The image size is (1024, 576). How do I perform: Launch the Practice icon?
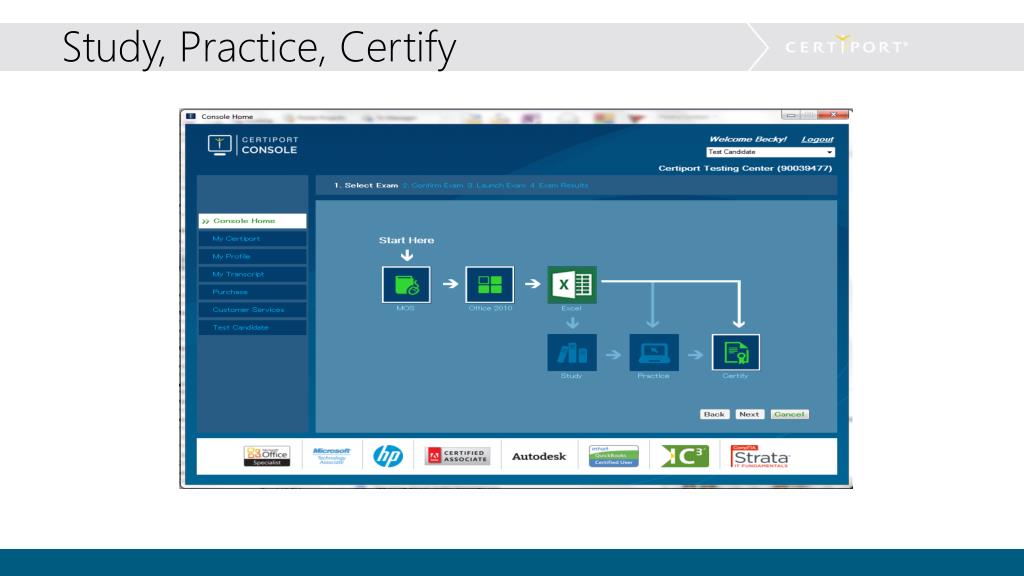(654, 353)
